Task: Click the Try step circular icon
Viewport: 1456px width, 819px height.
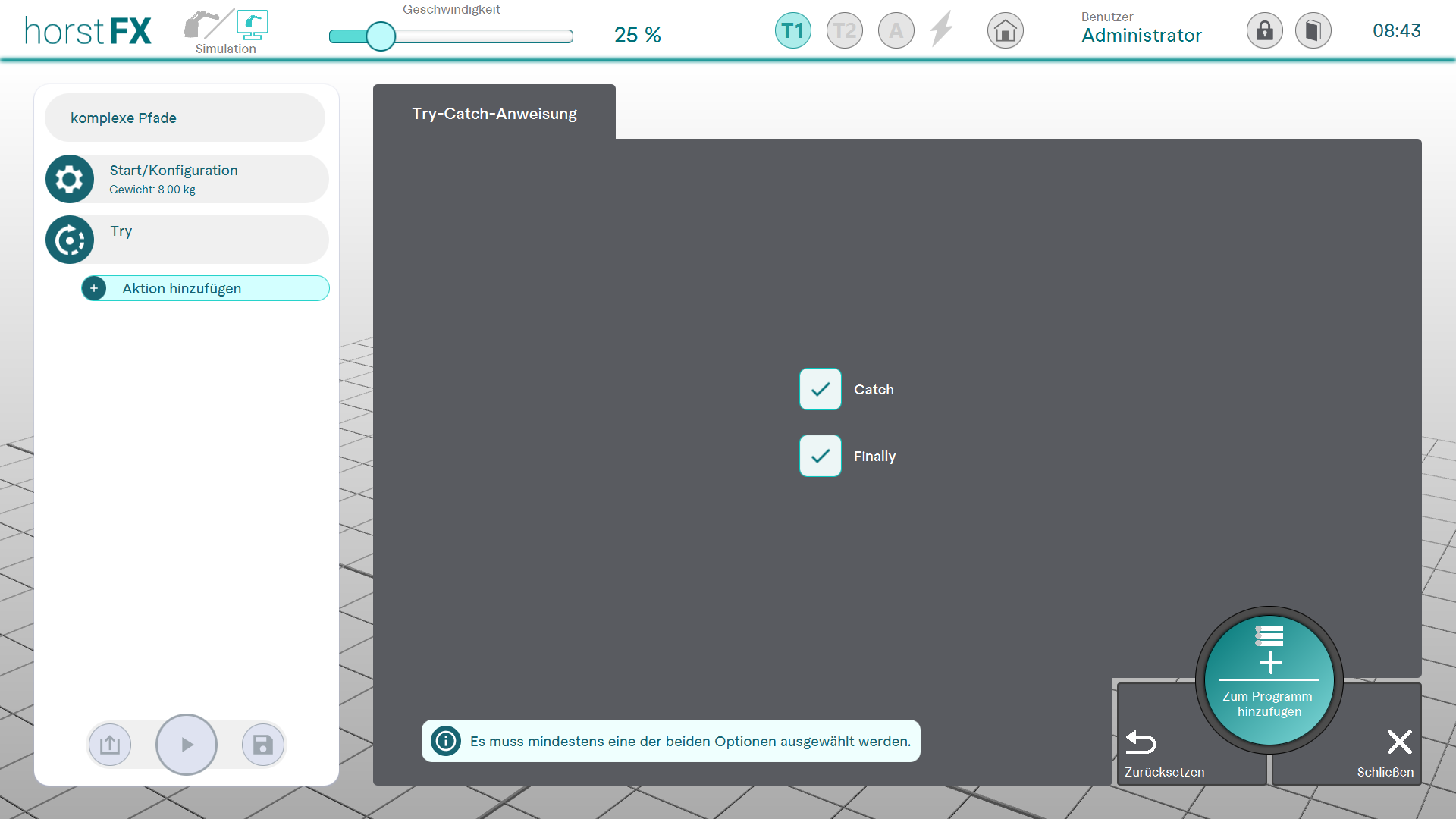Action: coord(70,240)
